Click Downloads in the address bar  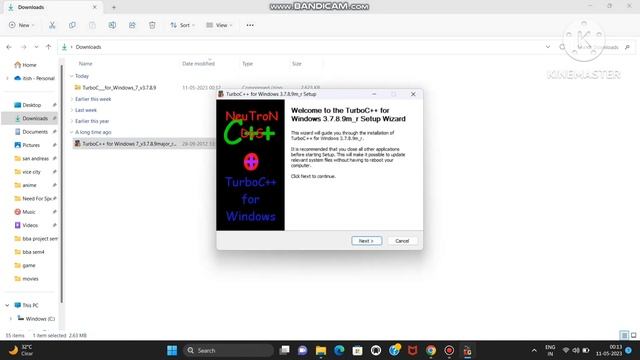88,47
